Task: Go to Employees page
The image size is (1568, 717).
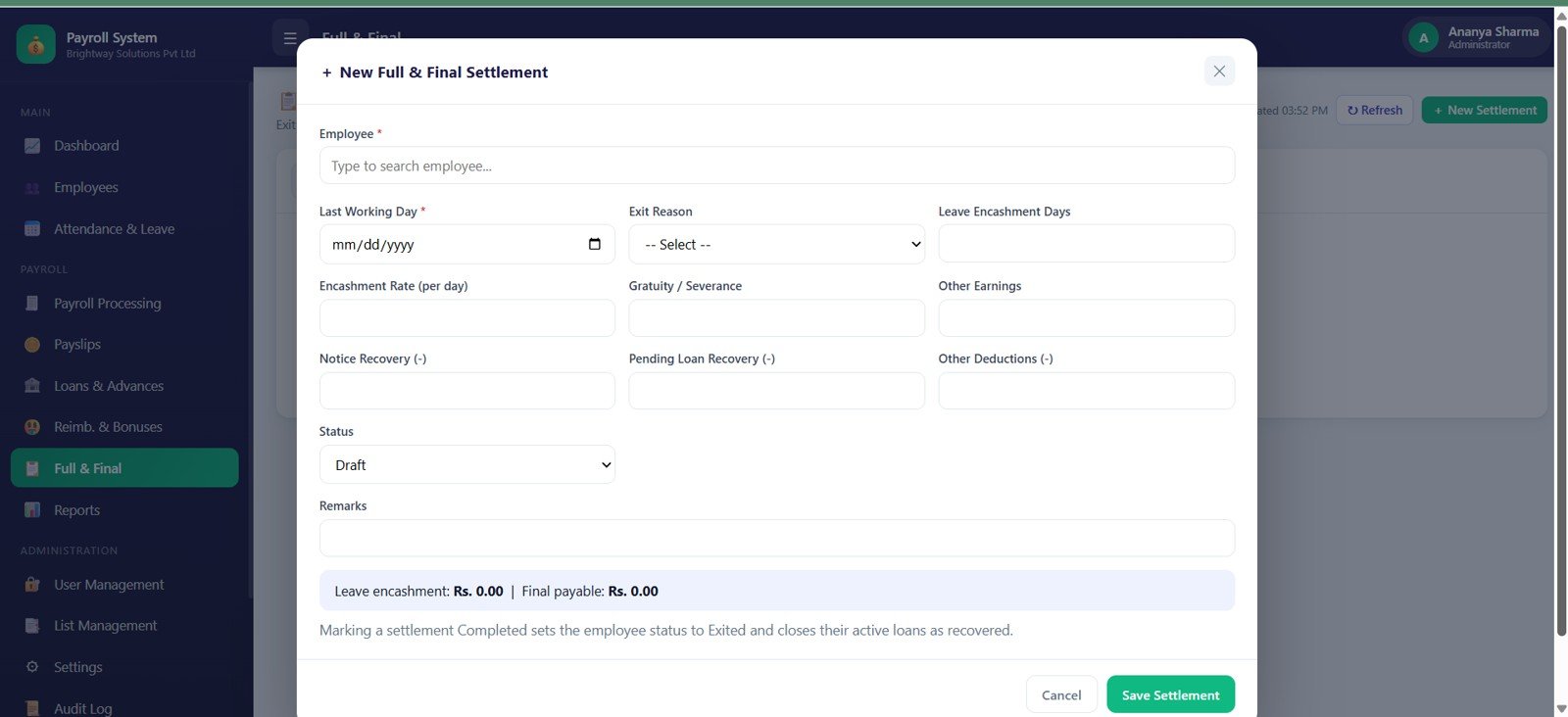Action: pyautogui.click(x=124, y=188)
